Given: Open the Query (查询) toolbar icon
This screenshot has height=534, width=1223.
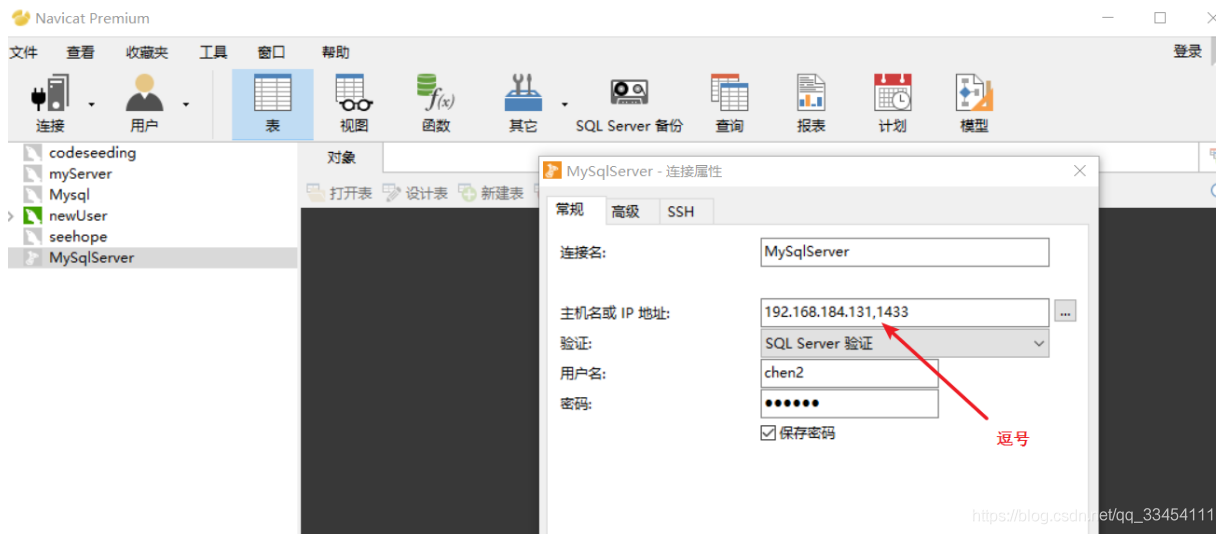Looking at the screenshot, I should 729,104.
